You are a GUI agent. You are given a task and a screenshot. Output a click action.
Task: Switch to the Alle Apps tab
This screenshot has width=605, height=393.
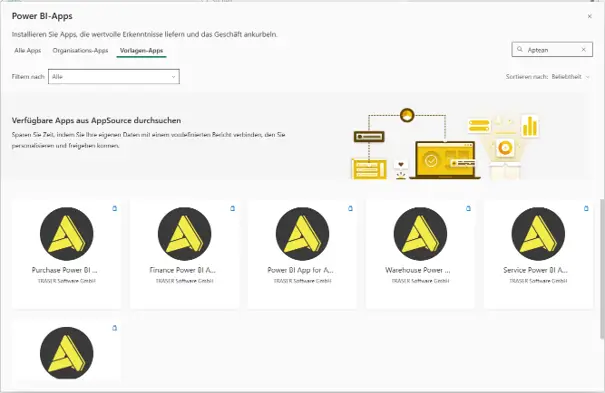pyautogui.click(x=28, y=51)
